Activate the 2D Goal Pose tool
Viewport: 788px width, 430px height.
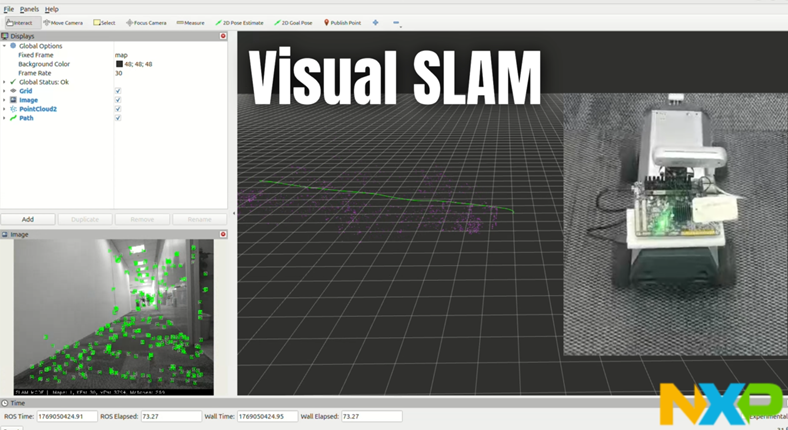296,22
